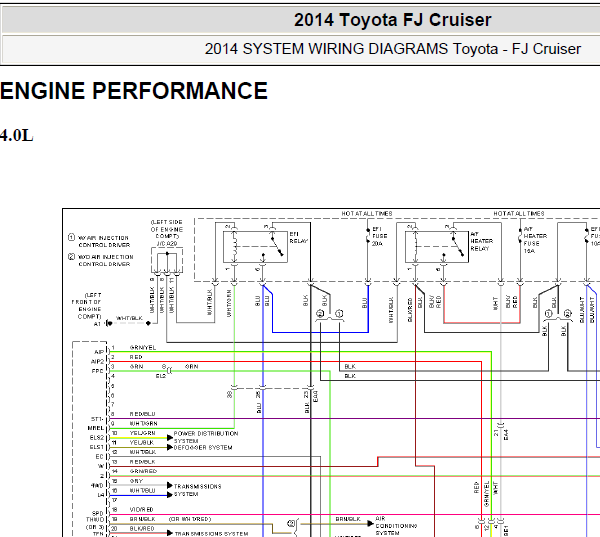Click the "(LEFT FRONT OF ENGINE COMPT)" location note
Image resolution: width=600 pixels, height=537 pixels.
[86, 306]
